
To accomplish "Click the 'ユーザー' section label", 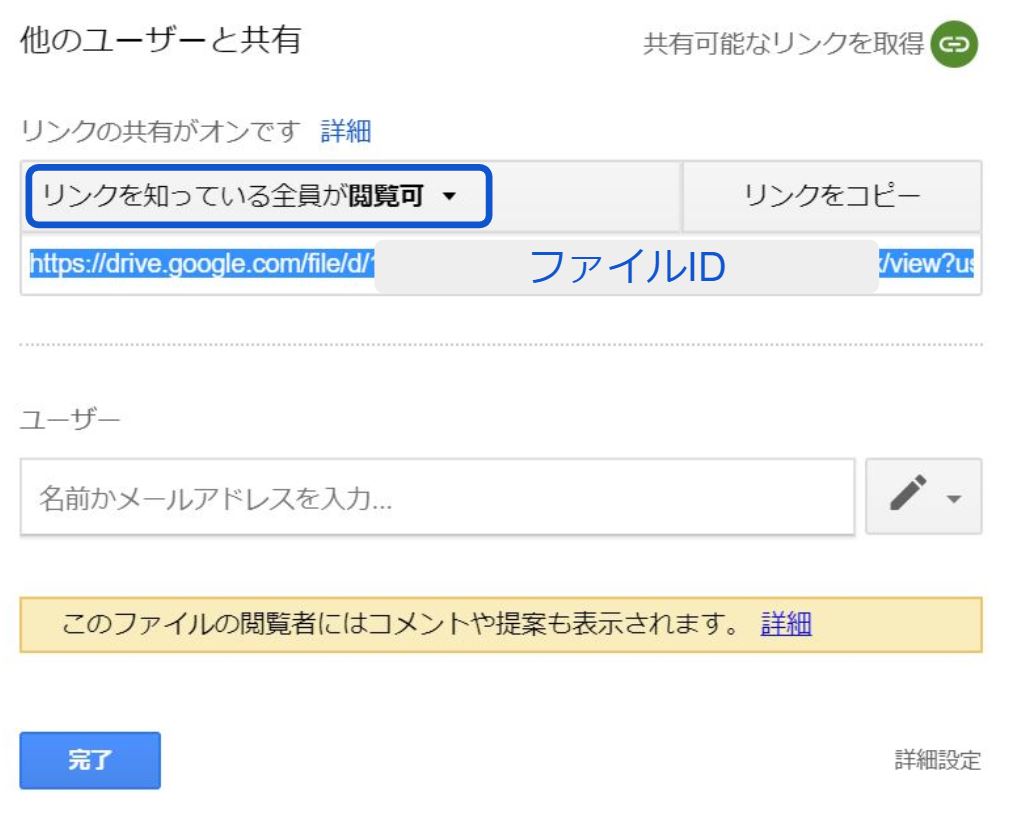I will tap(70, 419).
